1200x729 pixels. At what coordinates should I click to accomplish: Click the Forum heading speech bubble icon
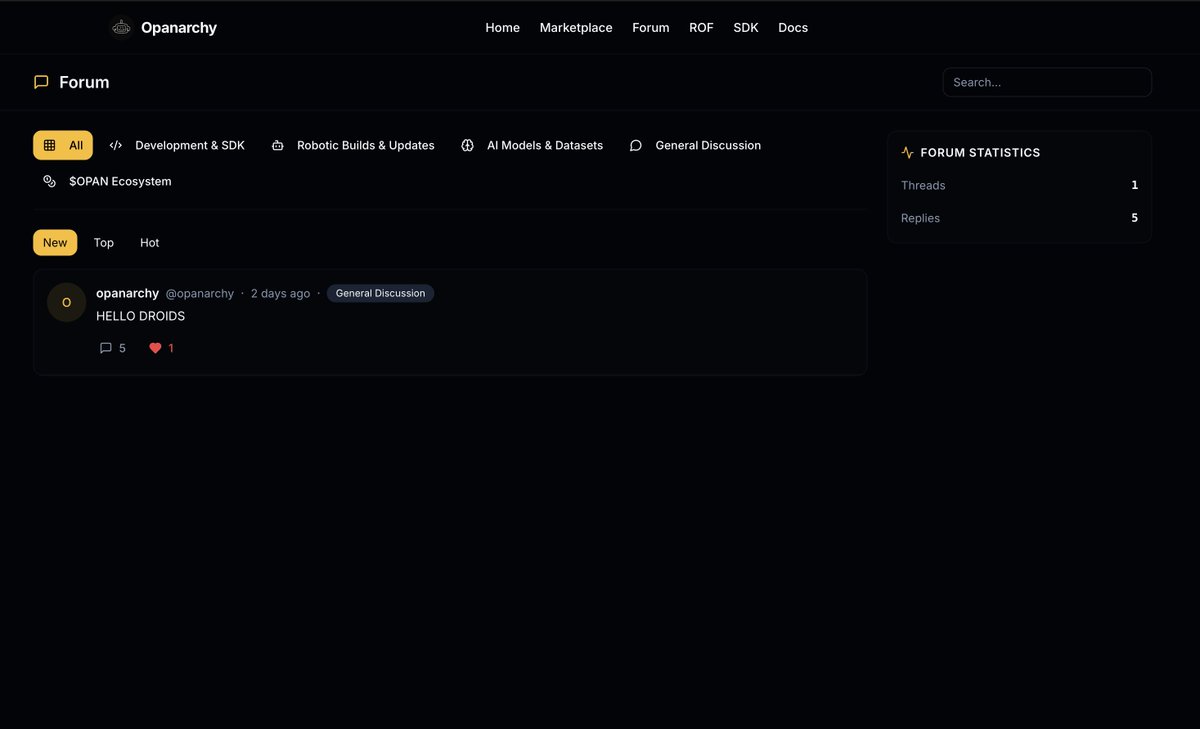(x=41, y=82)
